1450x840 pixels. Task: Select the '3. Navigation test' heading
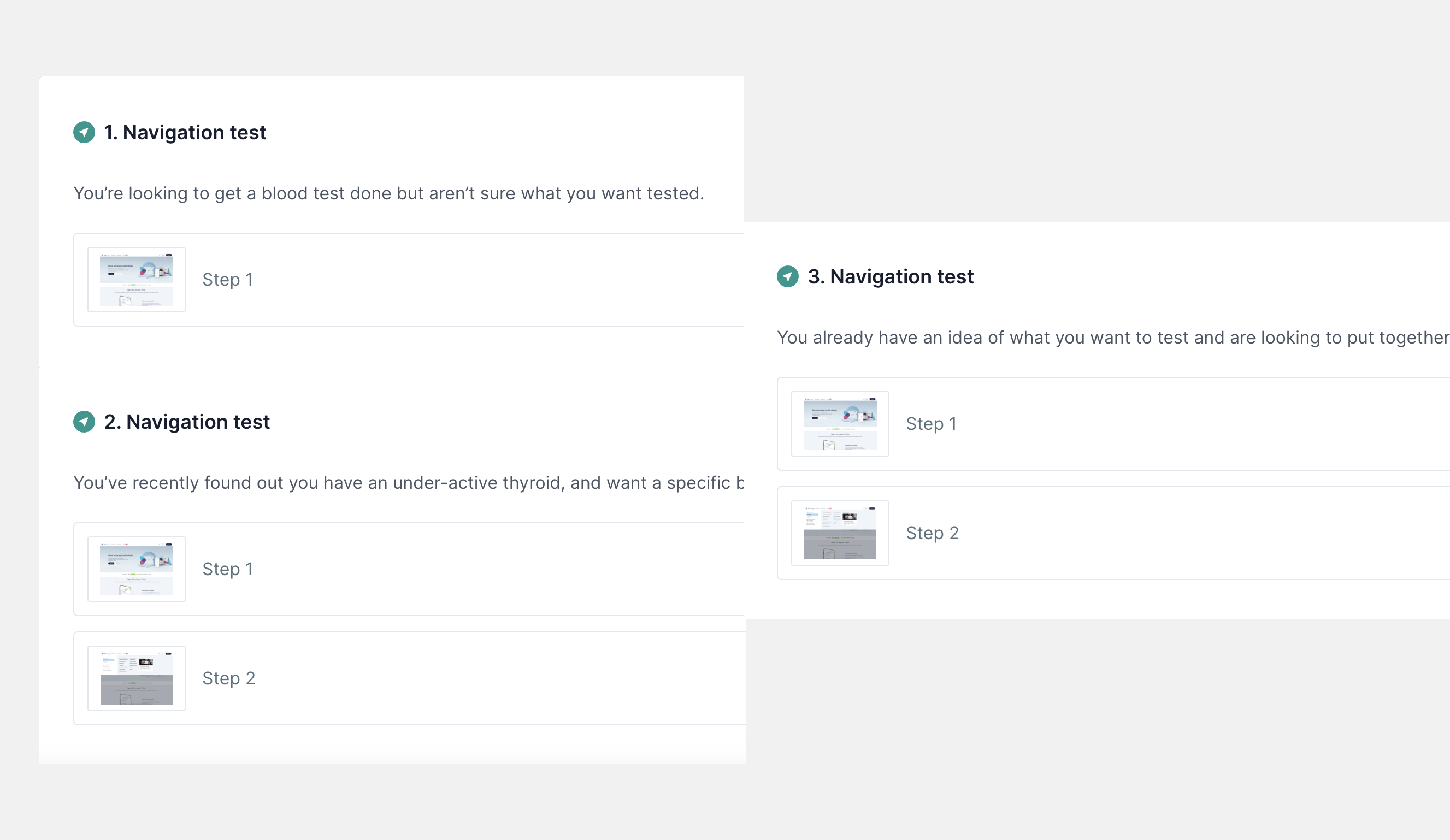(x=890, y=277)
